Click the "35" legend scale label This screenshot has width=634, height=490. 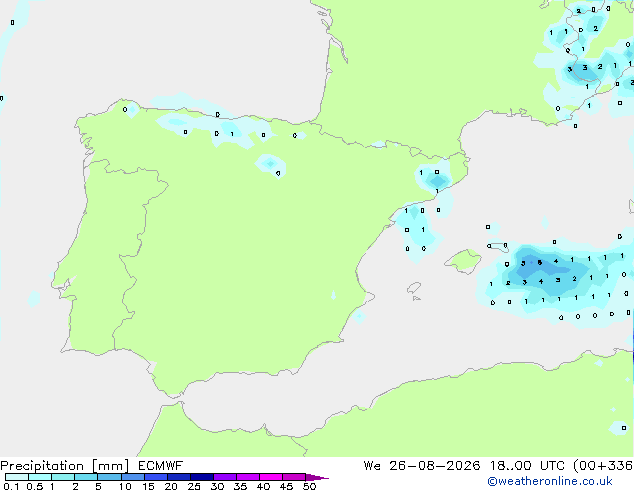click(x=240, y=486)
